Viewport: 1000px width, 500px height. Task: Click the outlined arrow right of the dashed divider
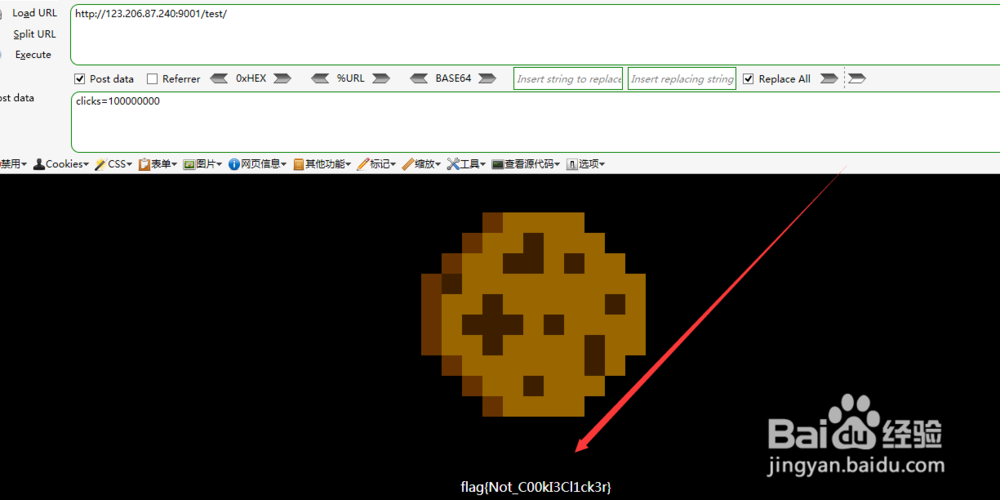tap(857, 78)
